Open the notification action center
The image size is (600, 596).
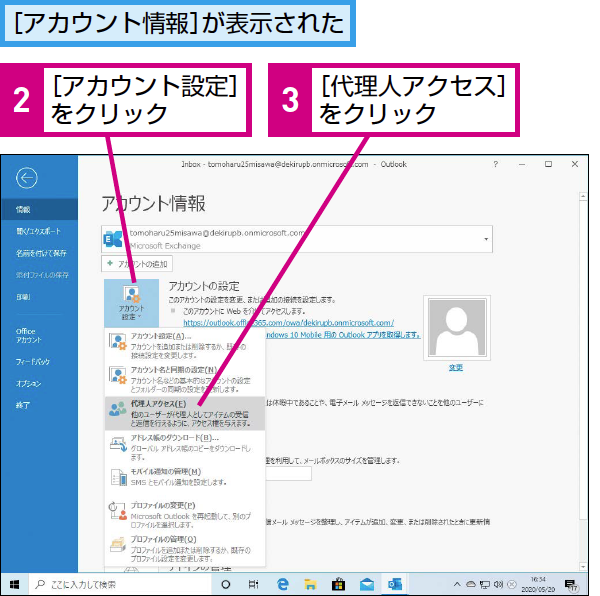tap(571, 585)
